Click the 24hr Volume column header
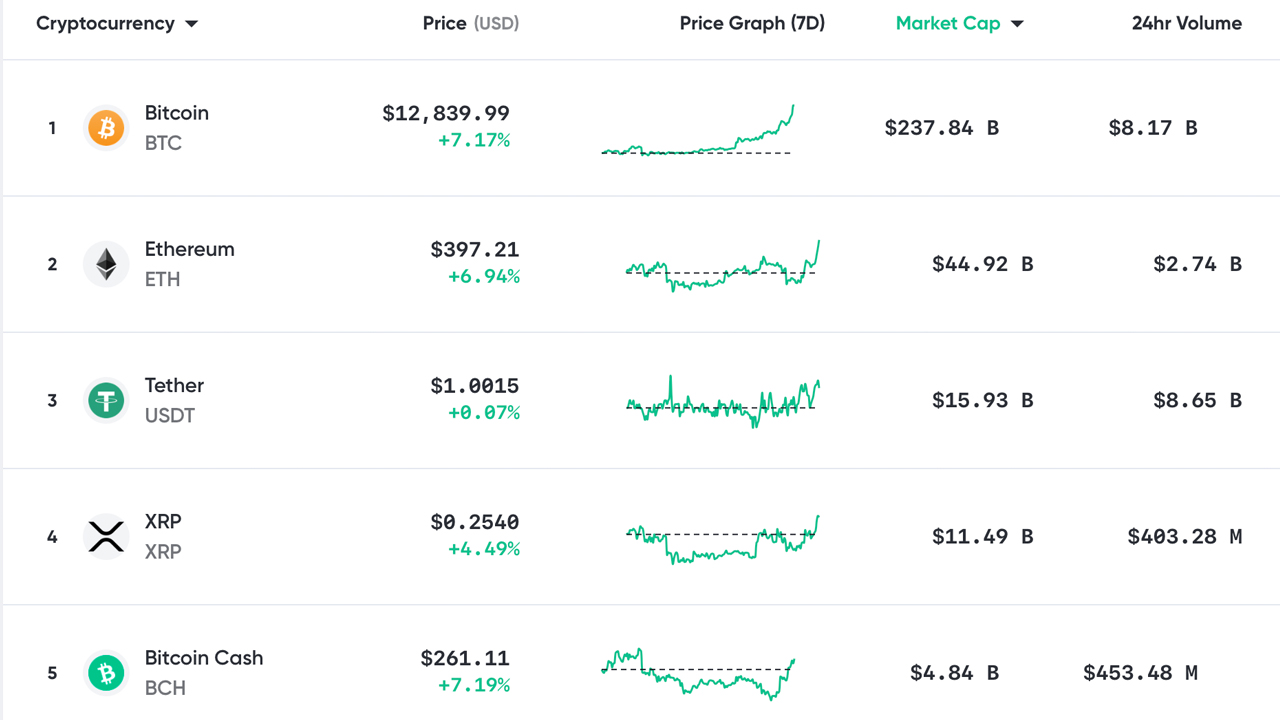The height and width of the screenshot is (720, 1280). pos(1186,23)
